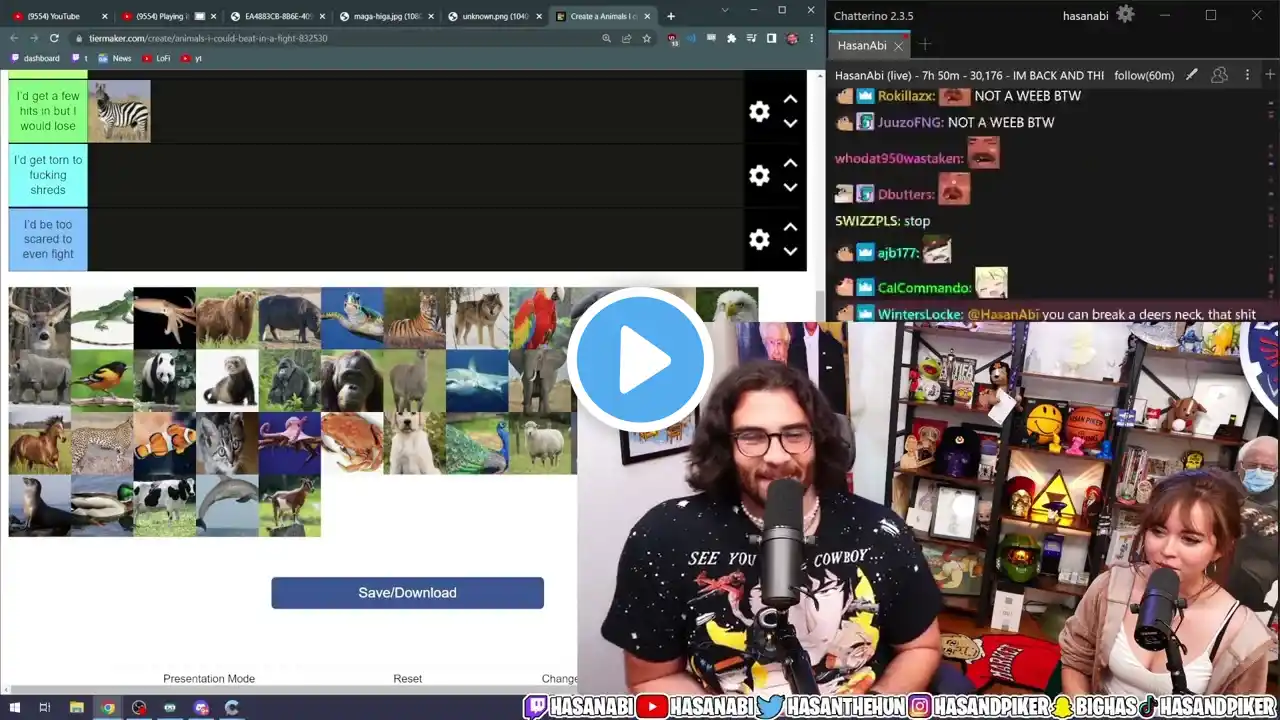Click the follow(60m) chat mode label

(1144, 75)
